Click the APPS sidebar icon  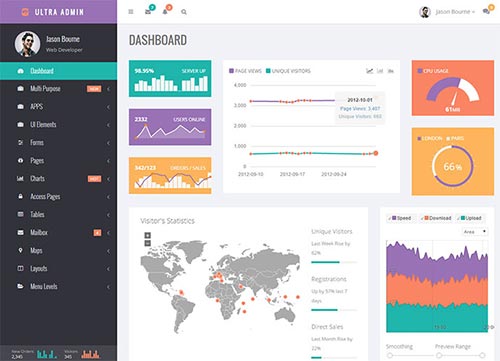pos(20,107)
